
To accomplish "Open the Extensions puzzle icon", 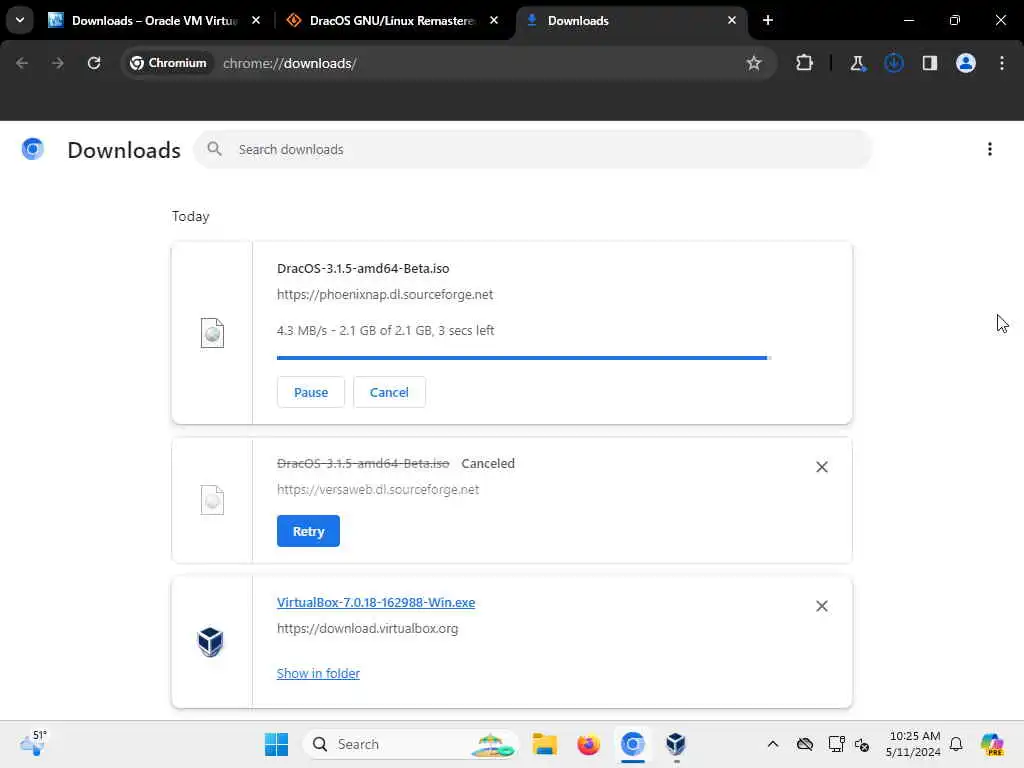I will tap(805, 63).
